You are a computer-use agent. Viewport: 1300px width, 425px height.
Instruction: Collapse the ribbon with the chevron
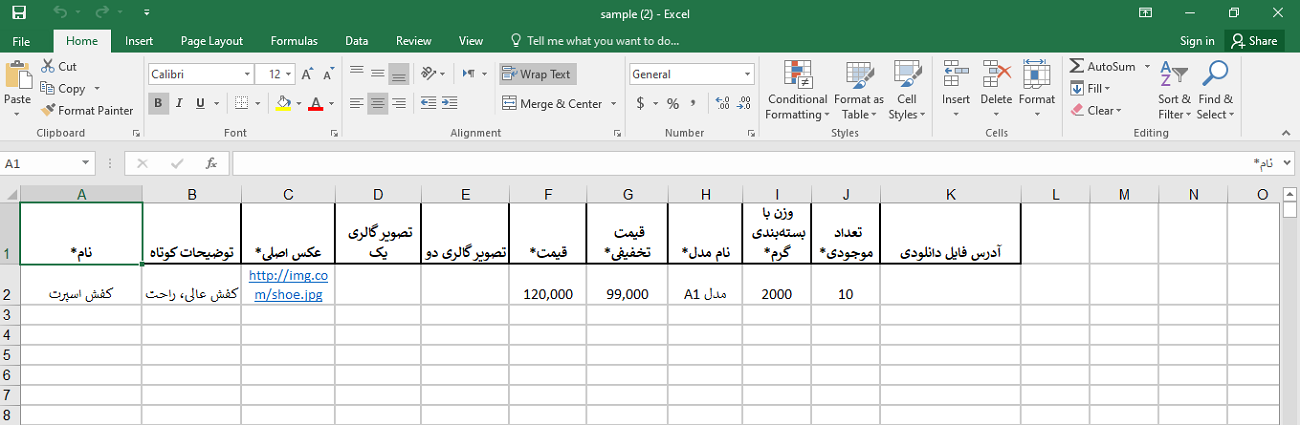pos(1288,133)
